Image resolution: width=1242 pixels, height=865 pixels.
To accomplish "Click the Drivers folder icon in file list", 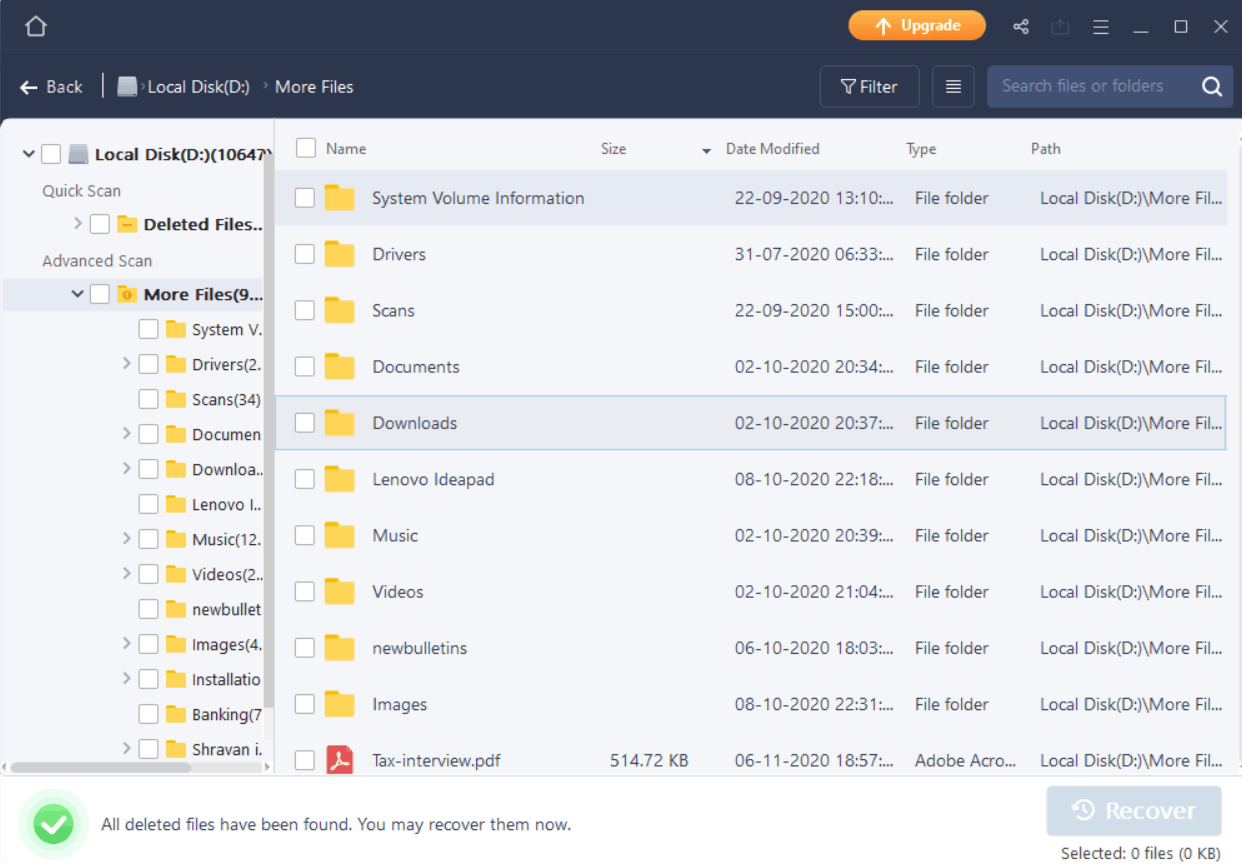I will click(x=340, y=254).
